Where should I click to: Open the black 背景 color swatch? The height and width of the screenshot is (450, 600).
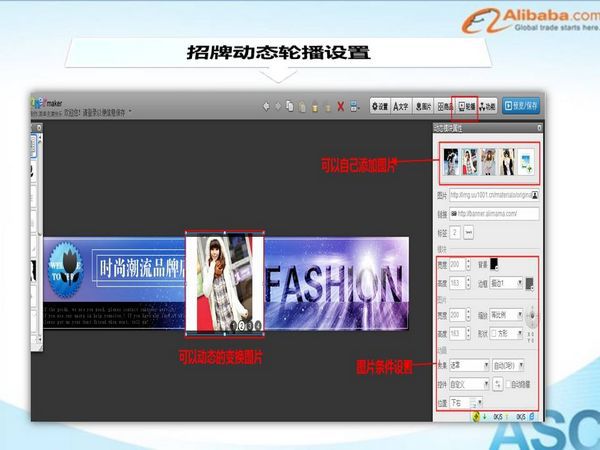pyautogui.click(x=494, y=263)
